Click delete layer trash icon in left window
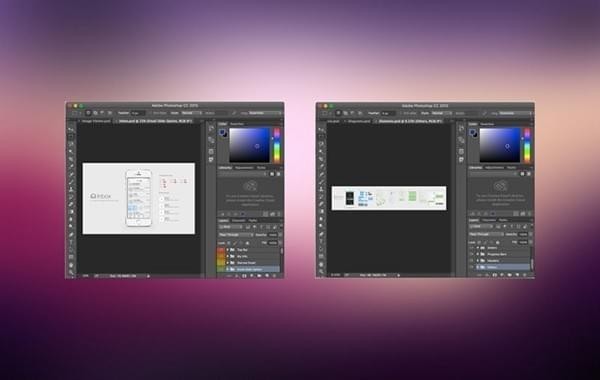Screen dimensions: 600x380 point(274,276)
